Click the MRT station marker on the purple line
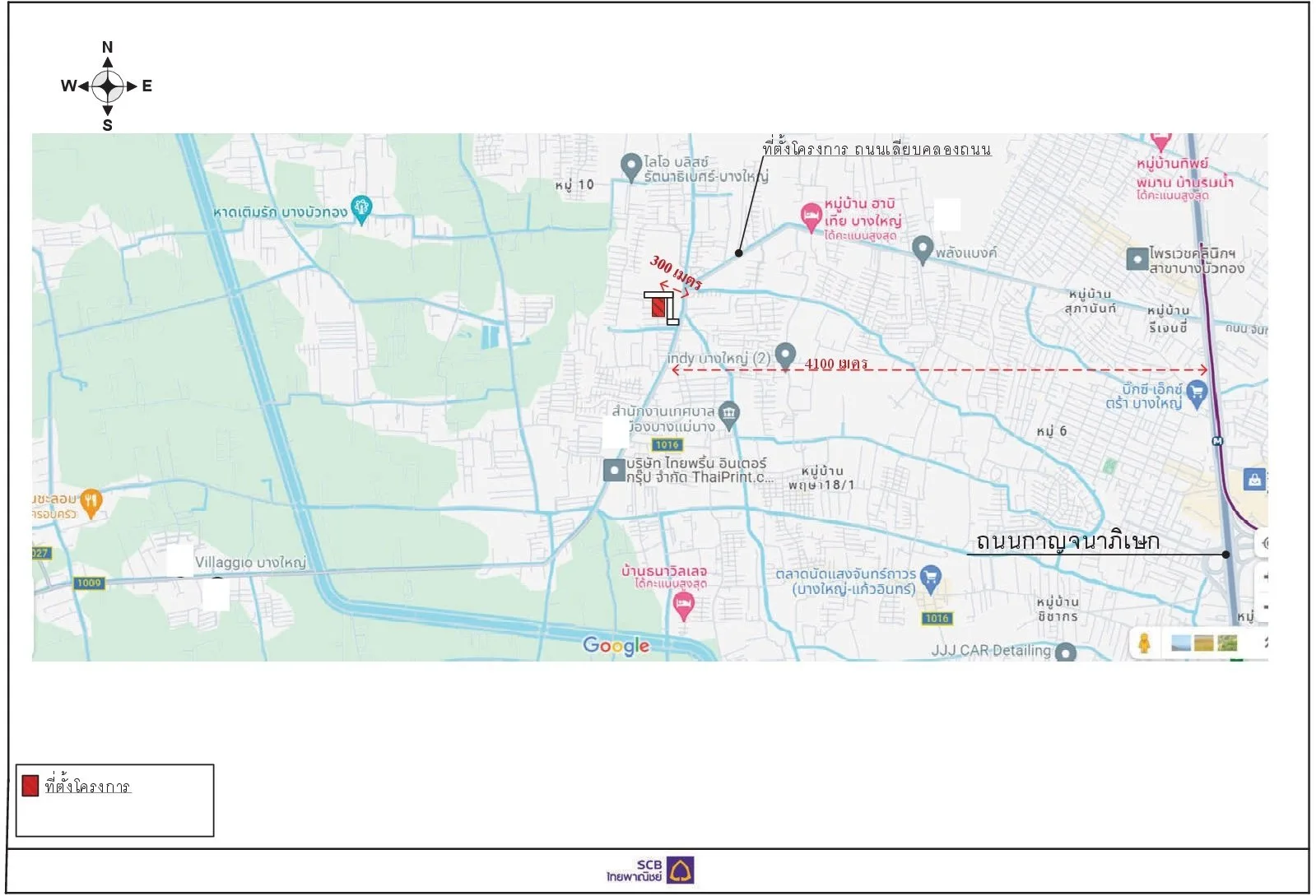The height and width of the screenshot is (896, 1316). point(1218,441)
